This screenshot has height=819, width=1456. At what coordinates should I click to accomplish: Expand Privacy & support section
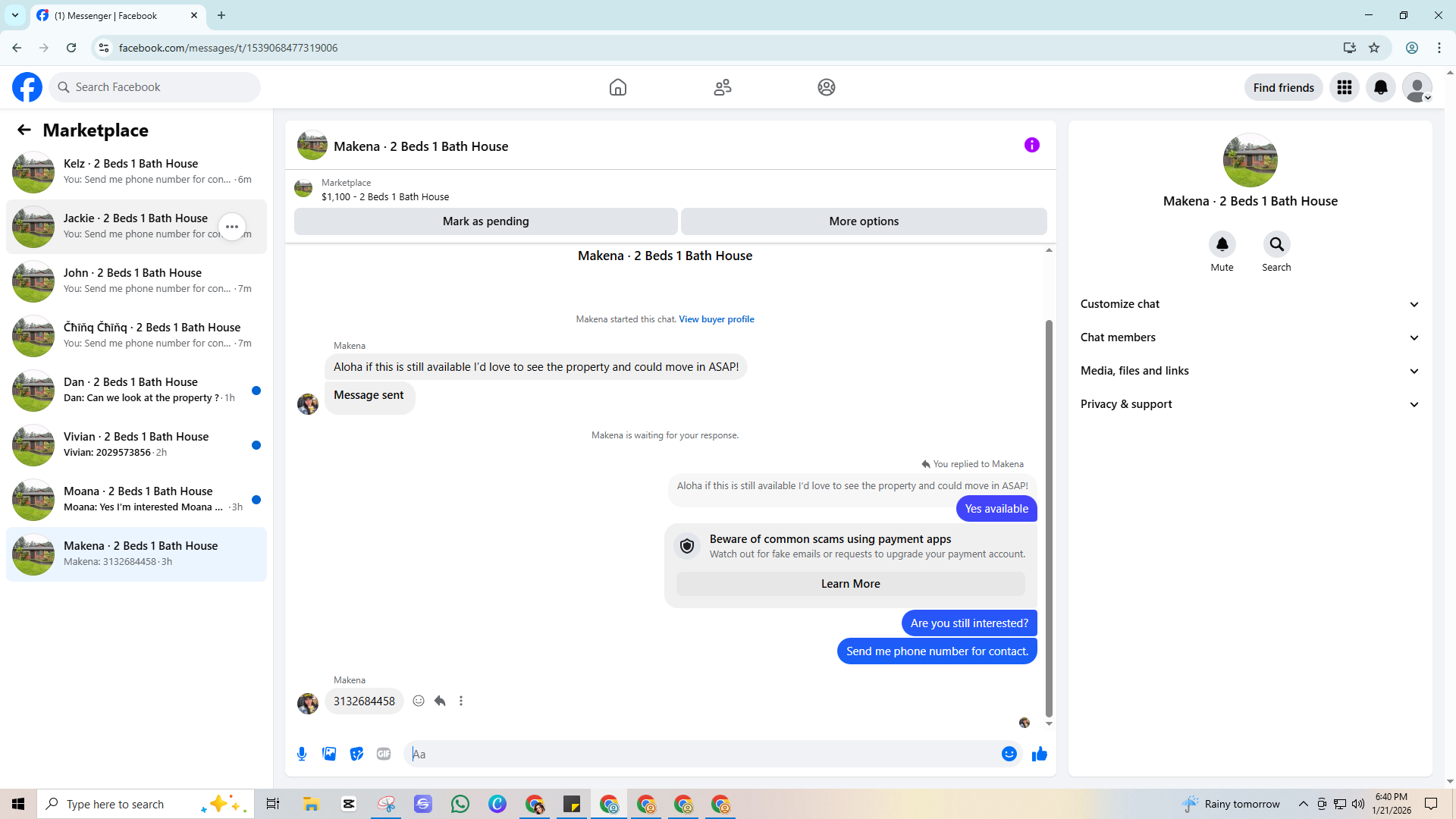coord(1249,404)
